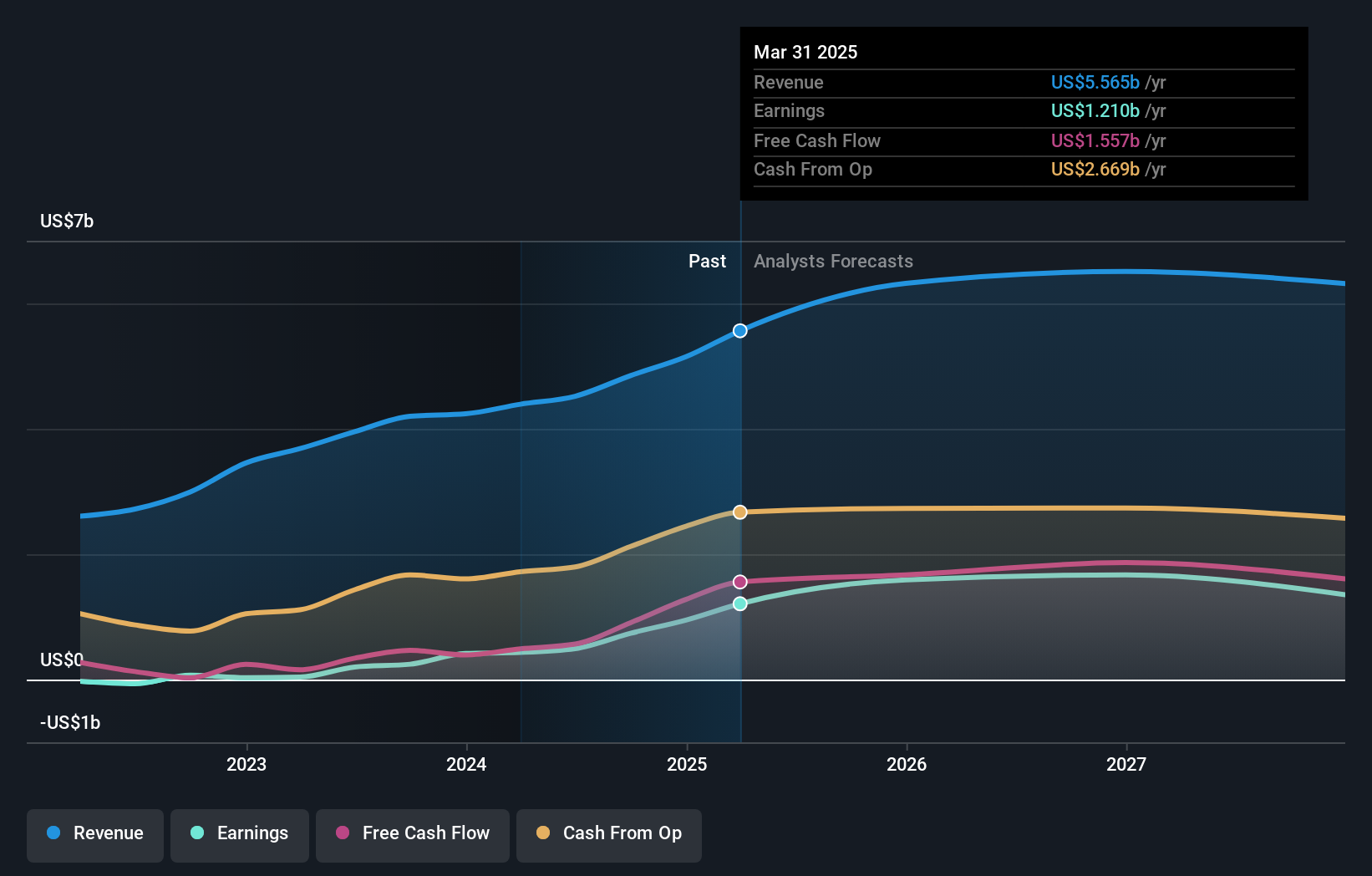Click the pink Free Cash Flow dot icon
Image resolution: width=1372 pixels, height=876 pixels.
coord(343,833)
